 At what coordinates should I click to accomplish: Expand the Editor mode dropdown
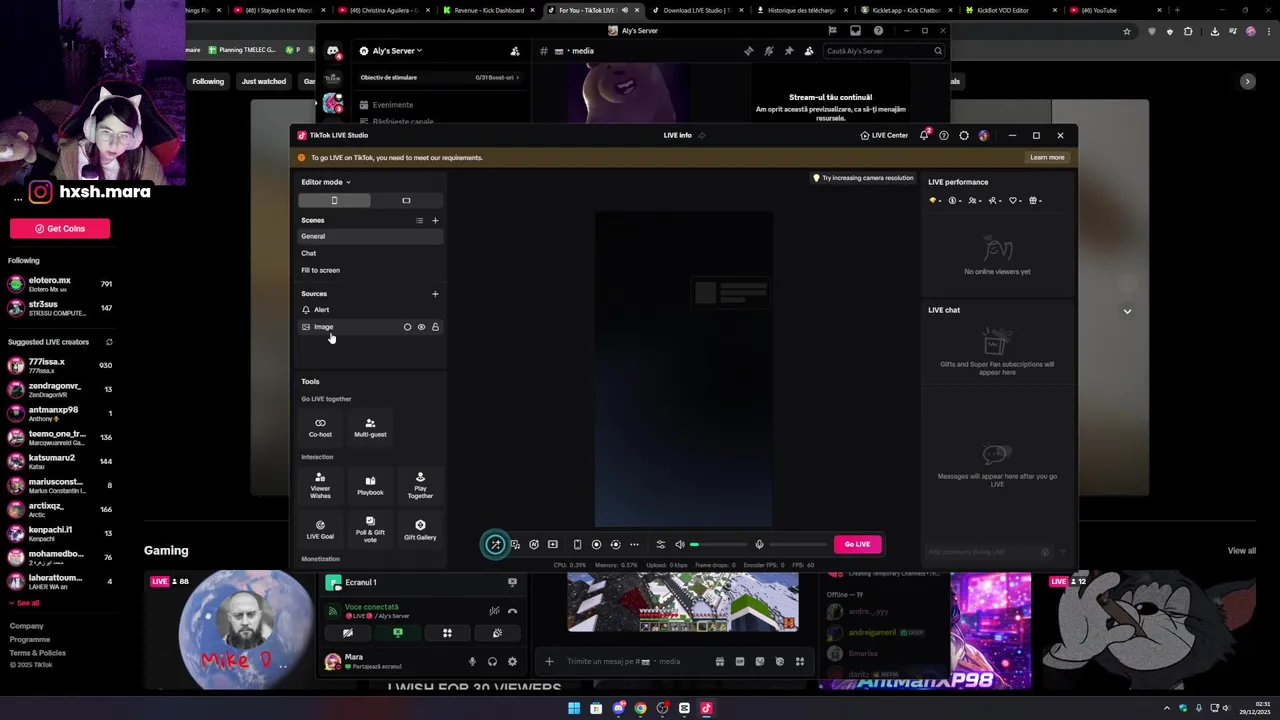(326, 182)
